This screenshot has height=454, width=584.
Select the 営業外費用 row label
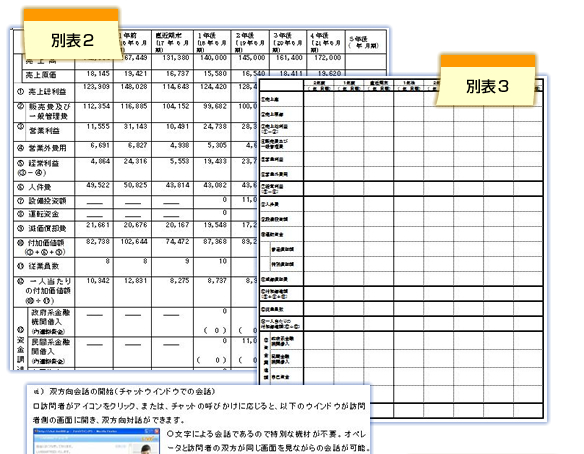coord(48,148)
